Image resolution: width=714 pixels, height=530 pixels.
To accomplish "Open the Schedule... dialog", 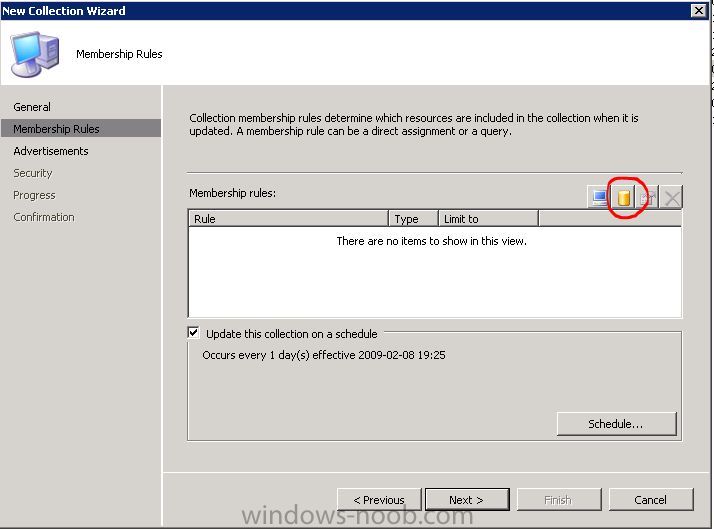I will [617, 424].
